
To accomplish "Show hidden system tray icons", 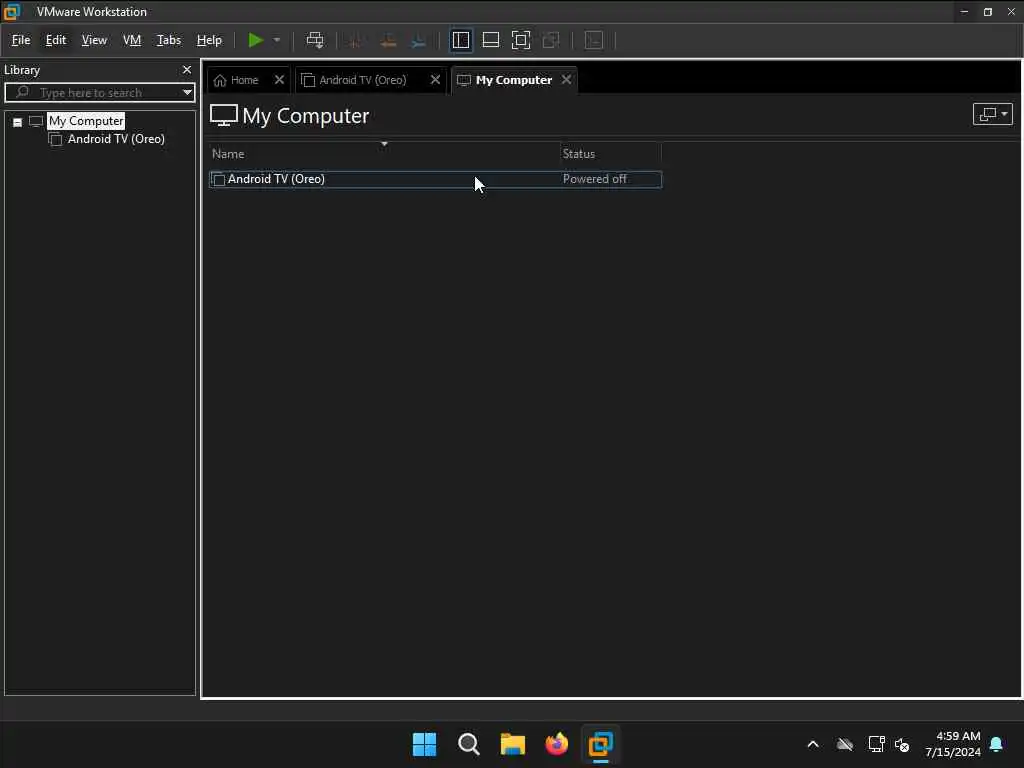I will pos(813,744).
